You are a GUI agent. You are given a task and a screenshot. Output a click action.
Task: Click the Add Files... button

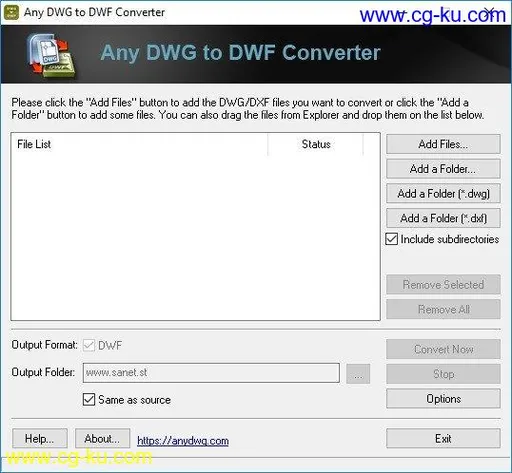click(443, 144)
